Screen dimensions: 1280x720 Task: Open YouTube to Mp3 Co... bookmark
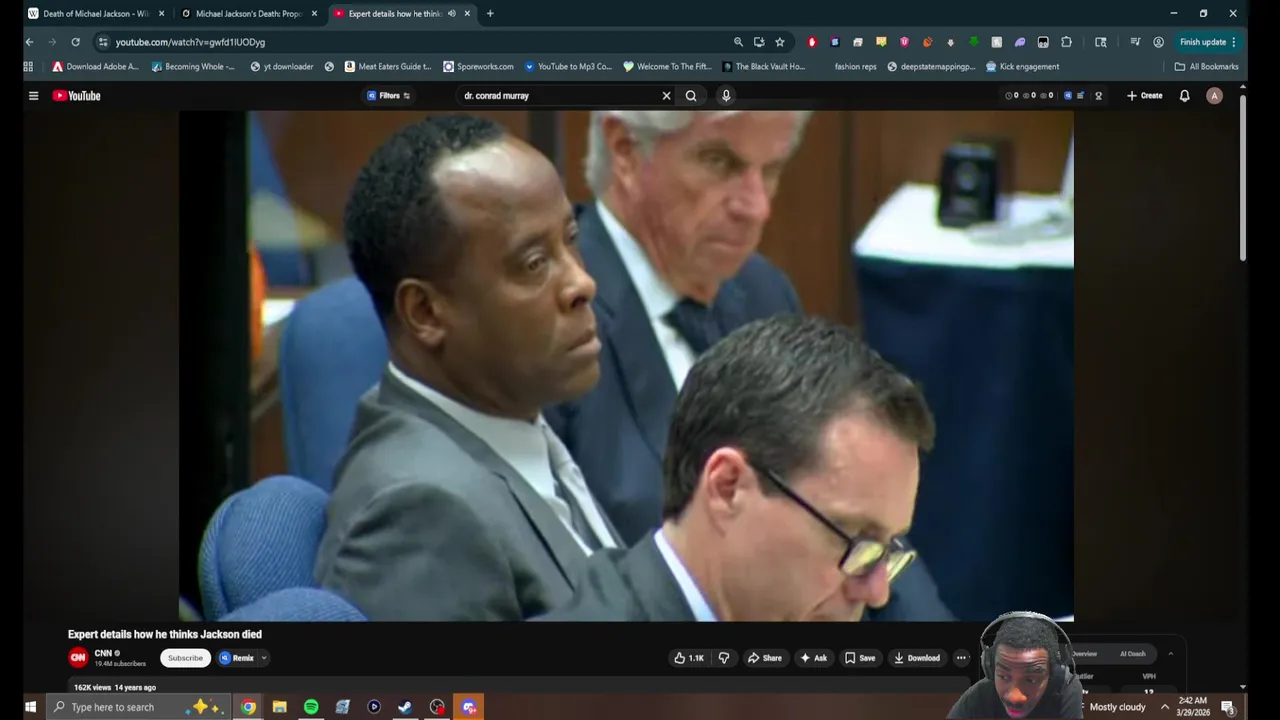coord(568,67)
